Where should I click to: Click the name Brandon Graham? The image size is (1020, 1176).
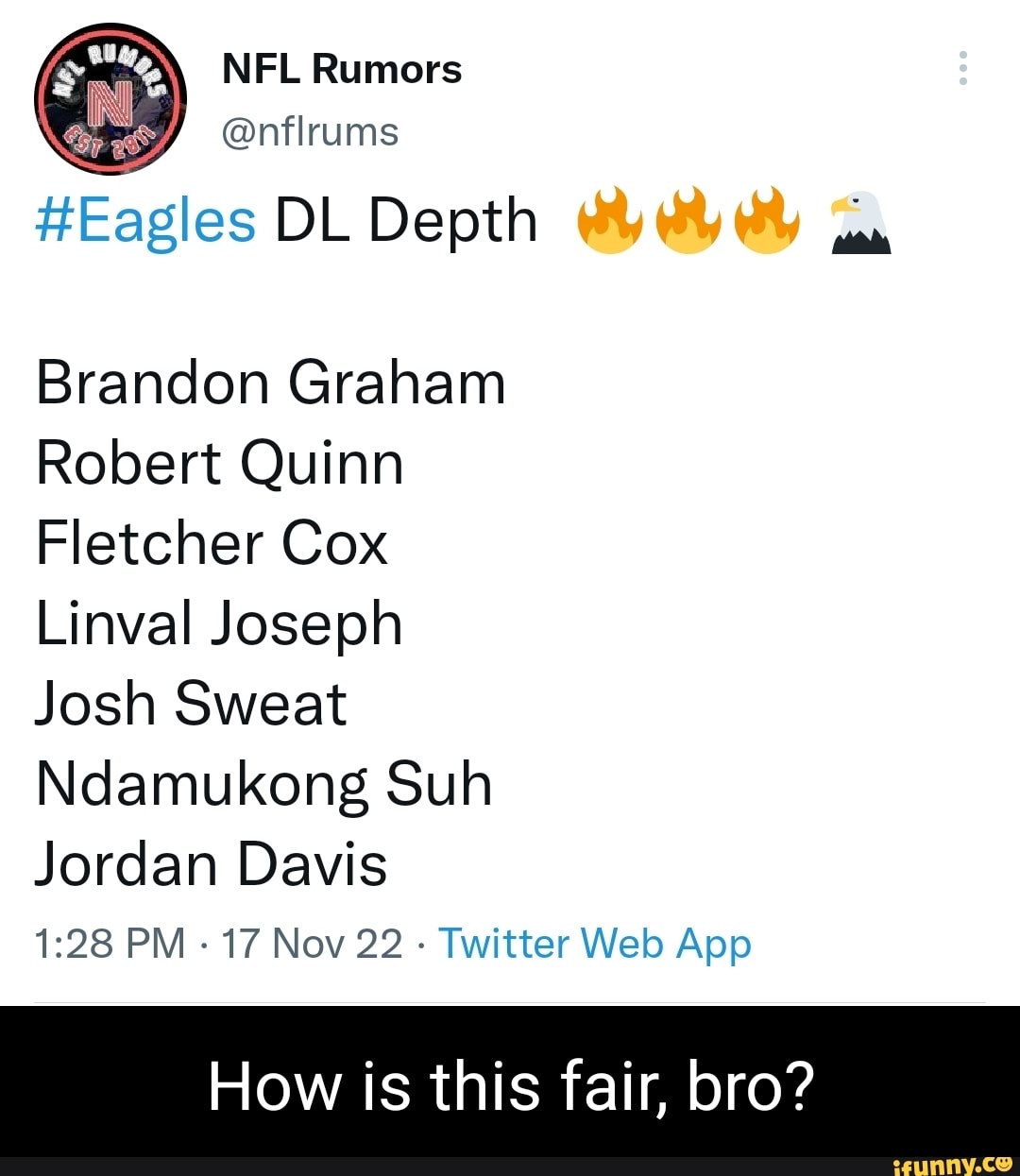pos(269,383)
